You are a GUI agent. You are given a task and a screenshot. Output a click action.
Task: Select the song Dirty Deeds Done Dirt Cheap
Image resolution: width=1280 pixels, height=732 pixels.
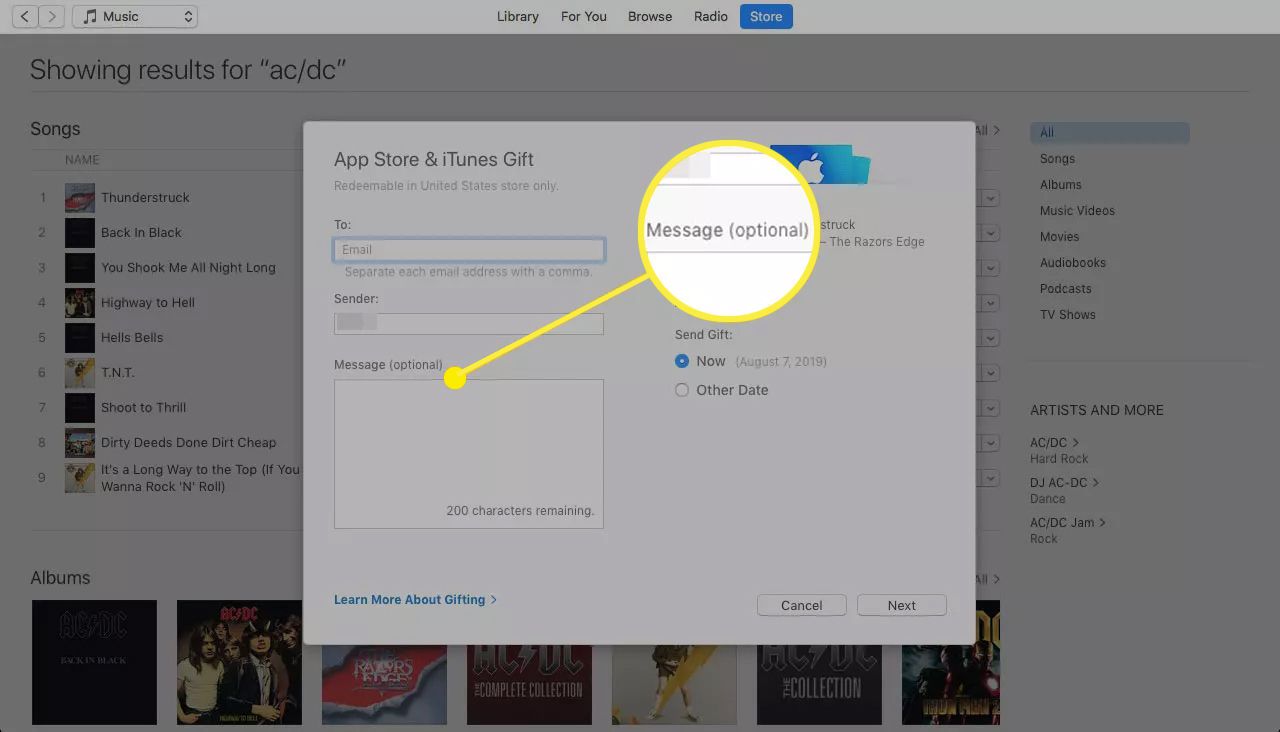tap(188, 442)
